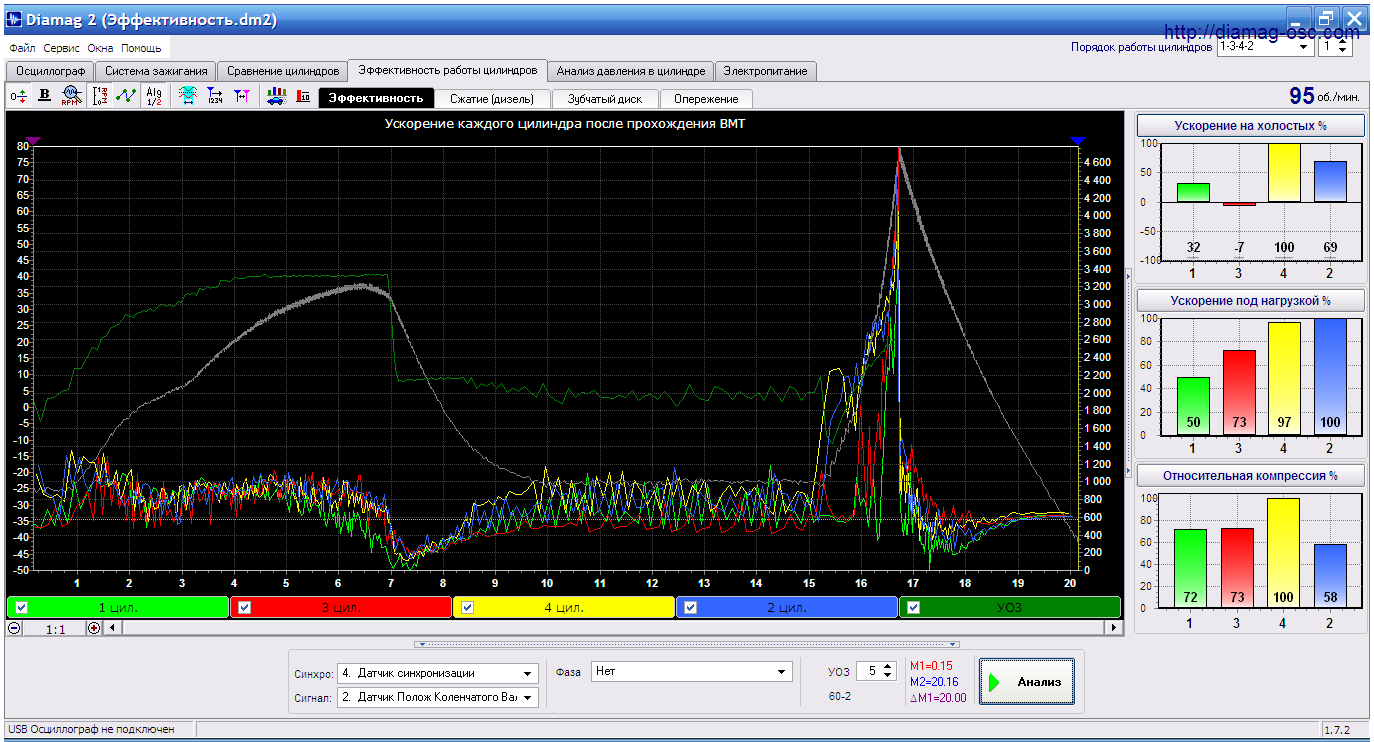This screenshot has width=1374, height=742.
Task: Click the RPM 1/0 scale icon
Action: pos(100,96)
